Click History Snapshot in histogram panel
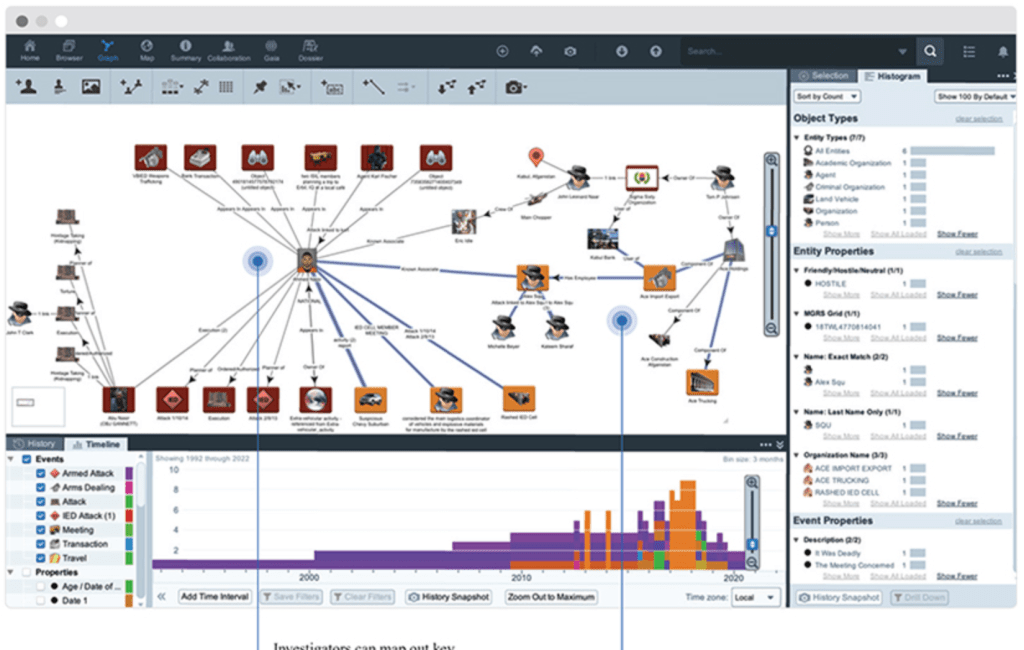The image size is (1024, 650). pyautogui.click(x=839, y=598)
